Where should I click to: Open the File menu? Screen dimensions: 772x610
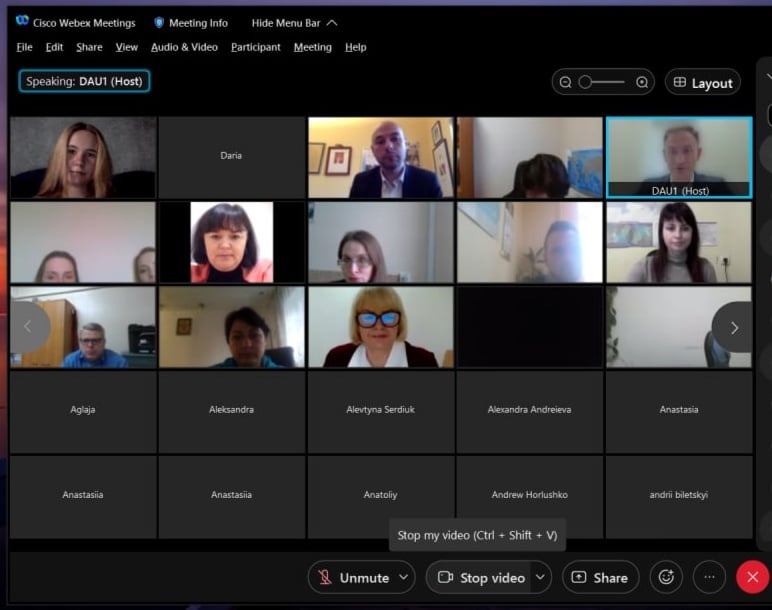(24, 47)
